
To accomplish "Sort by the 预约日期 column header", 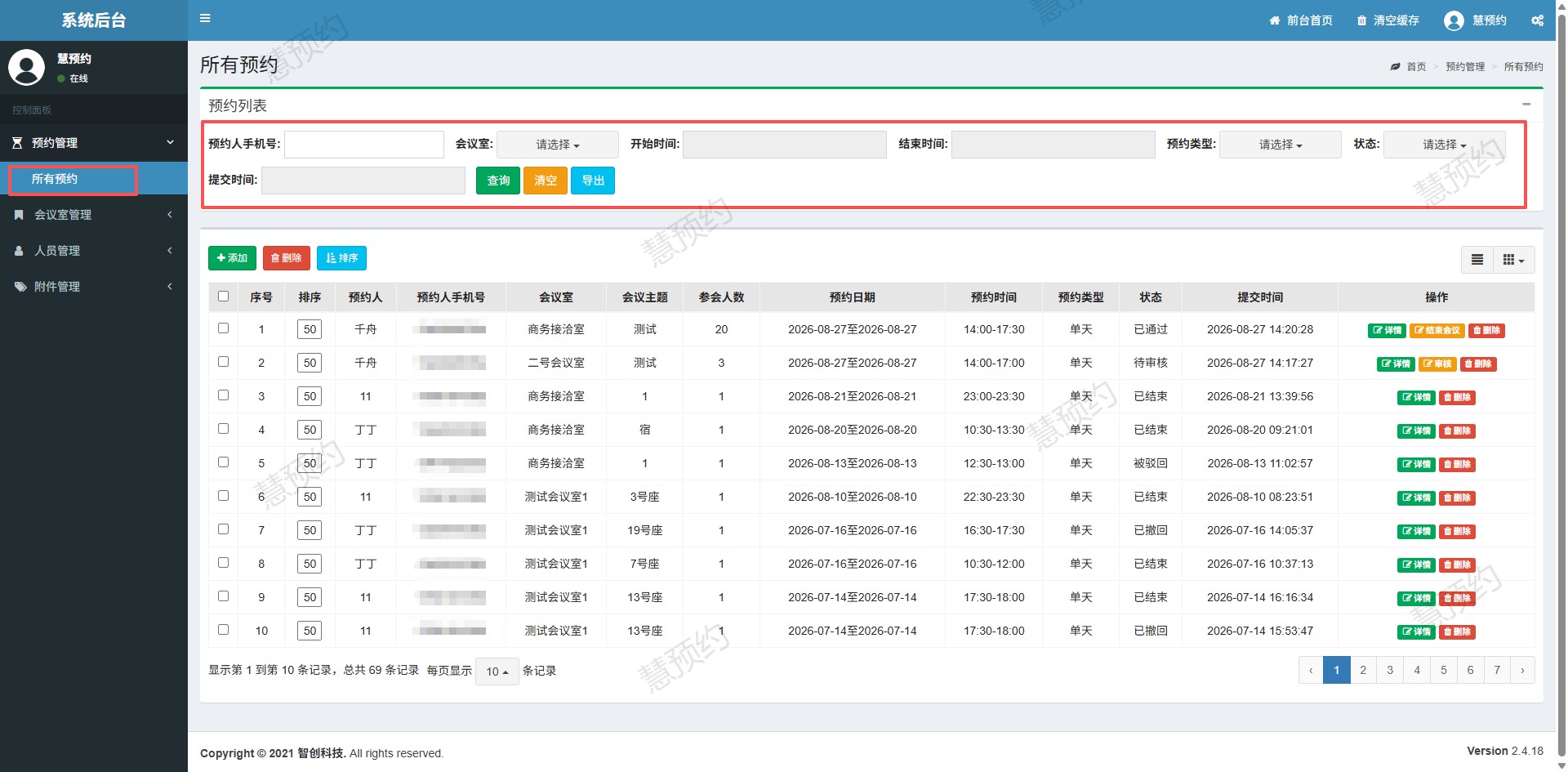I will [x=852, y=297].
